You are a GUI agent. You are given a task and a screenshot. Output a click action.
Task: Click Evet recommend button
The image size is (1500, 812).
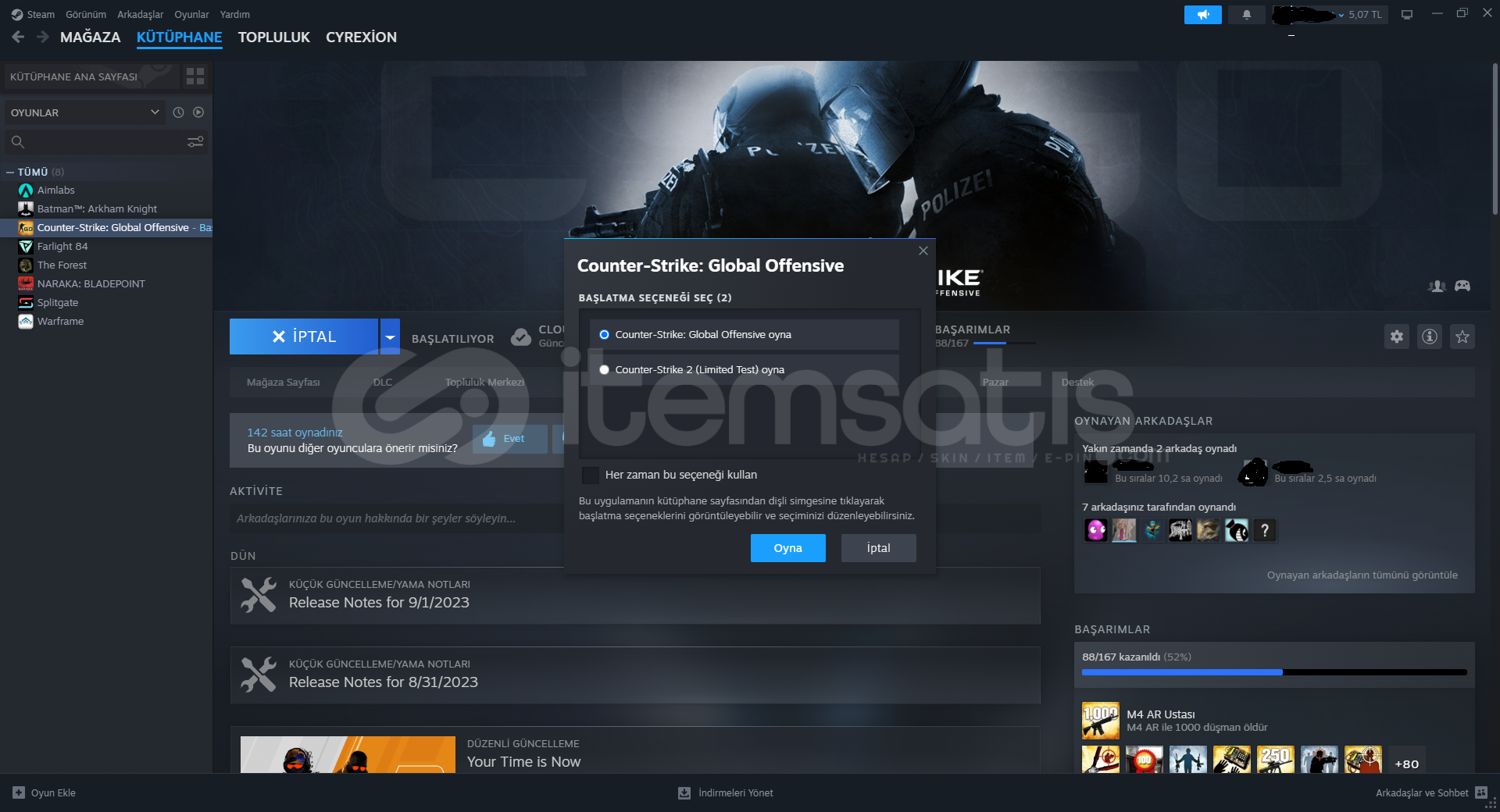510,439
